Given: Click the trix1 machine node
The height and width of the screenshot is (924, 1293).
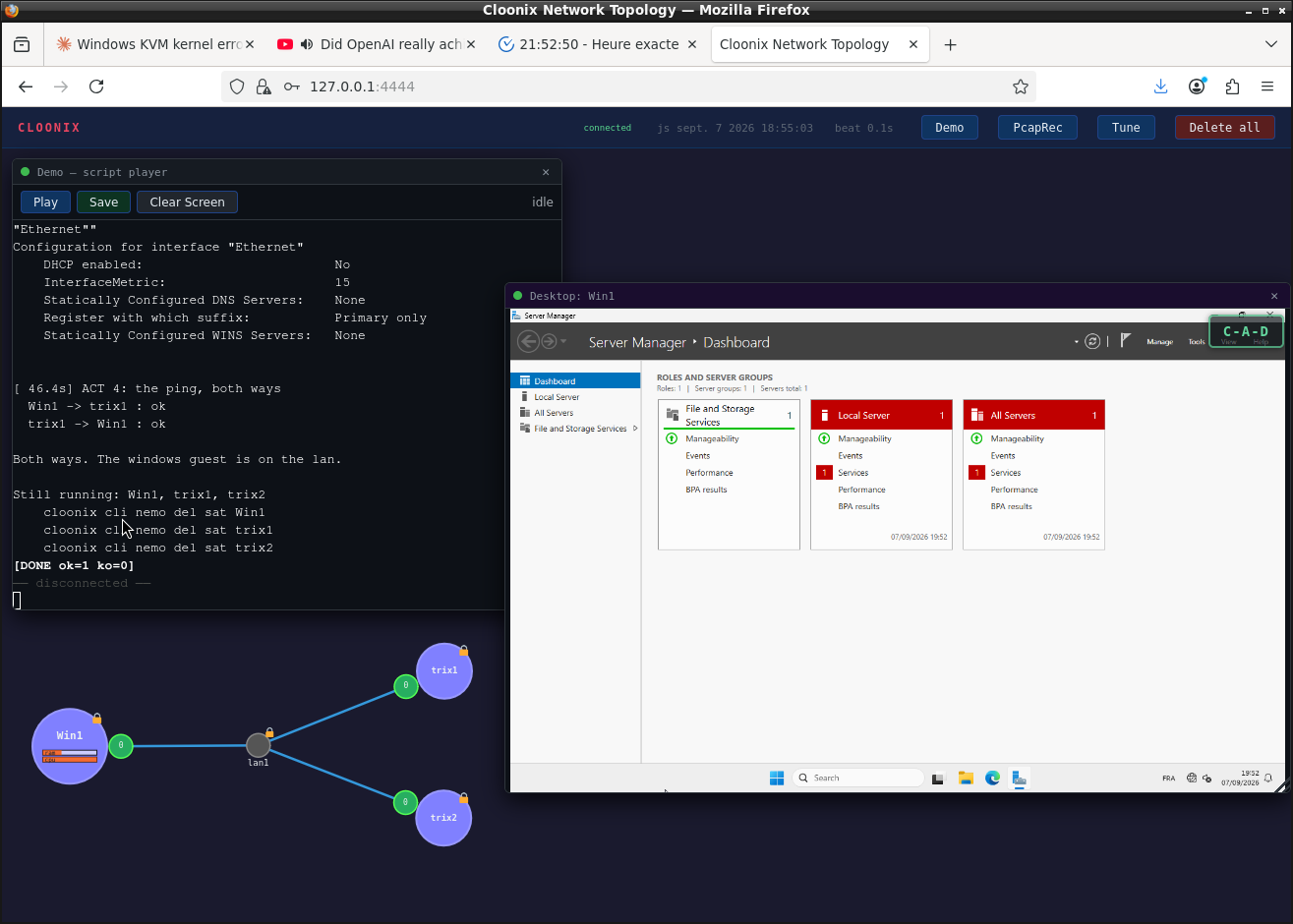Looking at the screenshot, I should pos(444,670).
